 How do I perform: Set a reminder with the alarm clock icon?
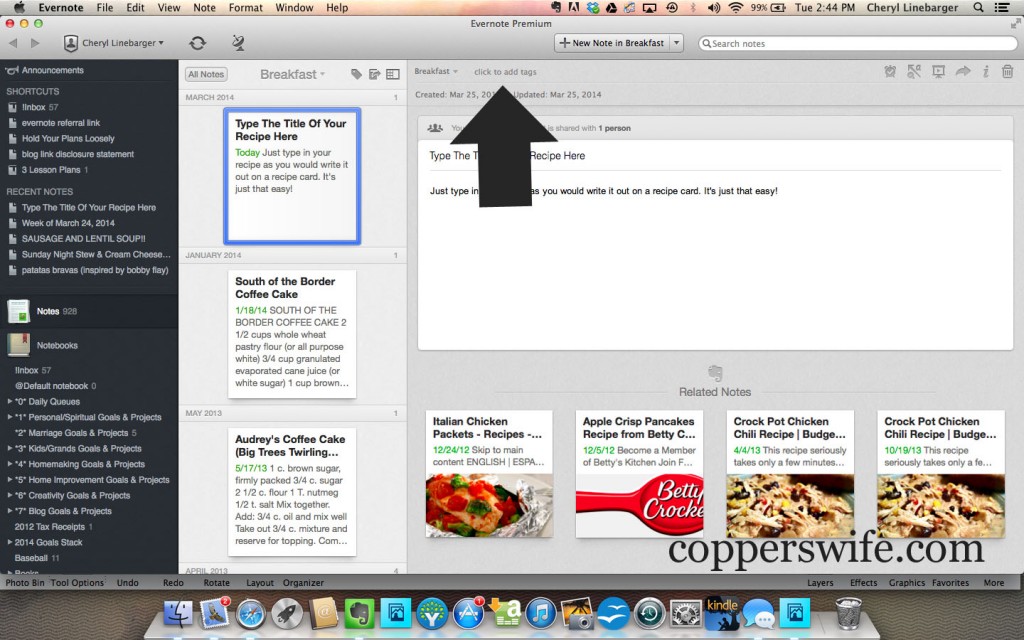coord(889,71)
